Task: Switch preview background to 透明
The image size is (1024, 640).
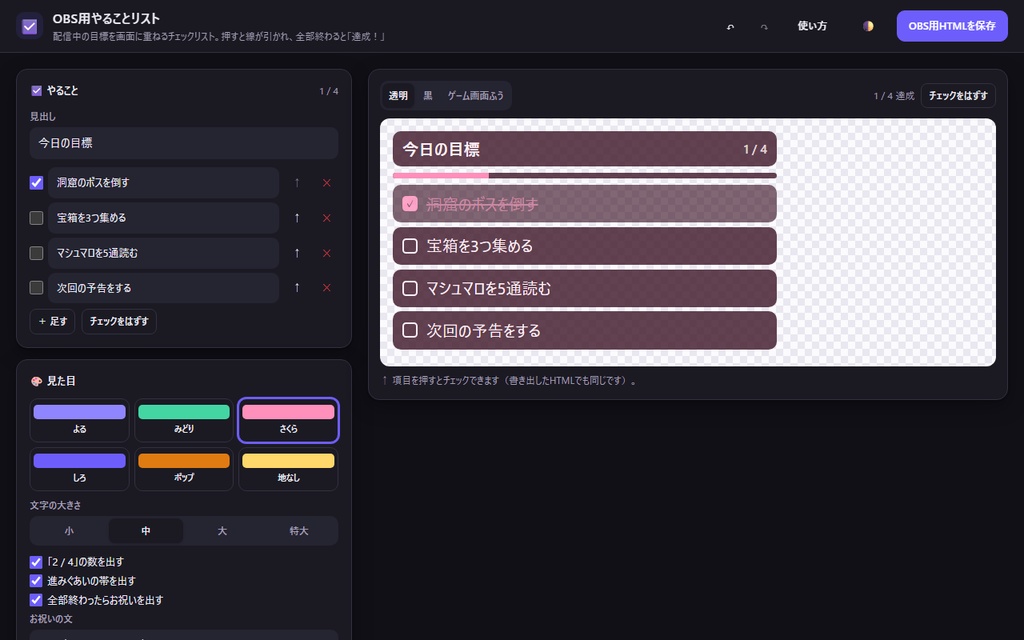Action: click(398, 95)
